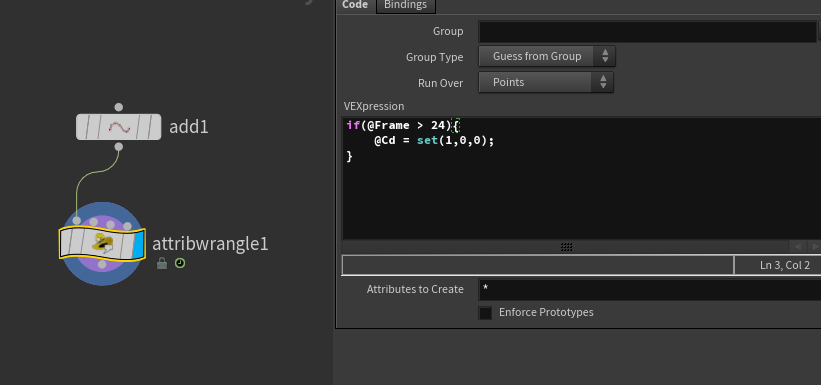Click the first input connector of attribwrangle1
Viewport: 821px width, 385px height.
77,221
